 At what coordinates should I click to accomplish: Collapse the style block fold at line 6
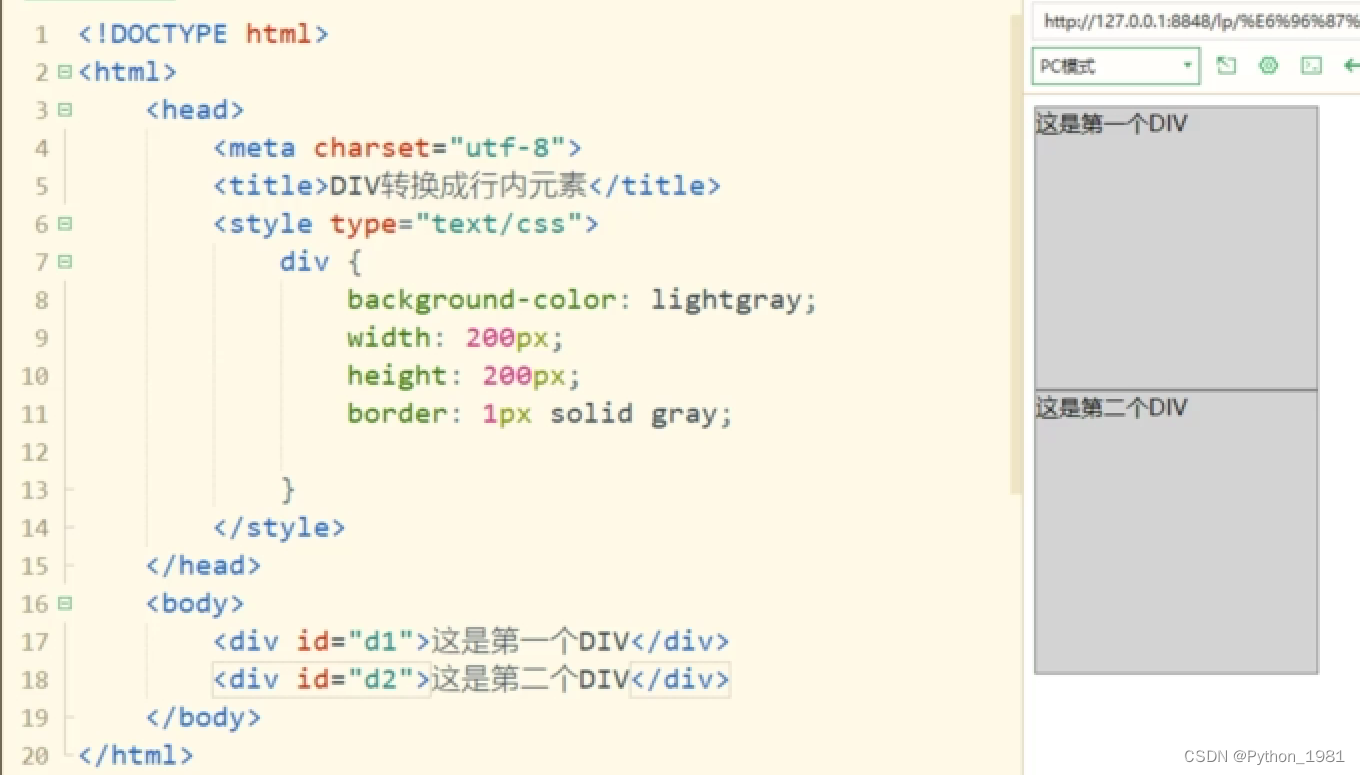[x=63, y=224]
